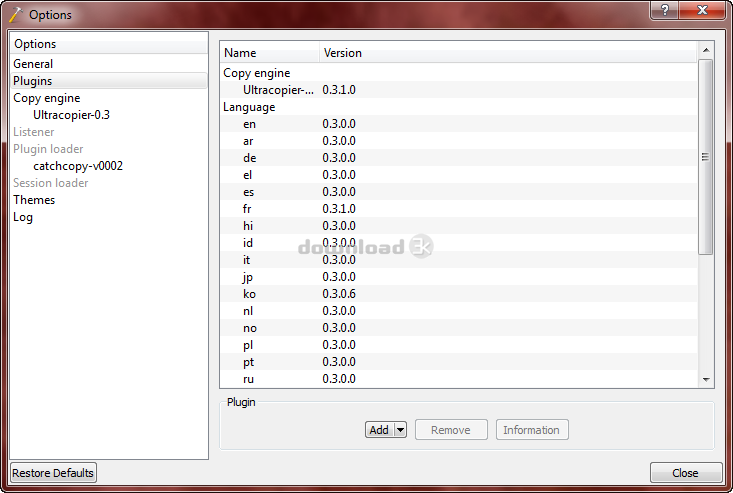
Task: Click the Close button at bottom right
Action: (x=685, y=473)
